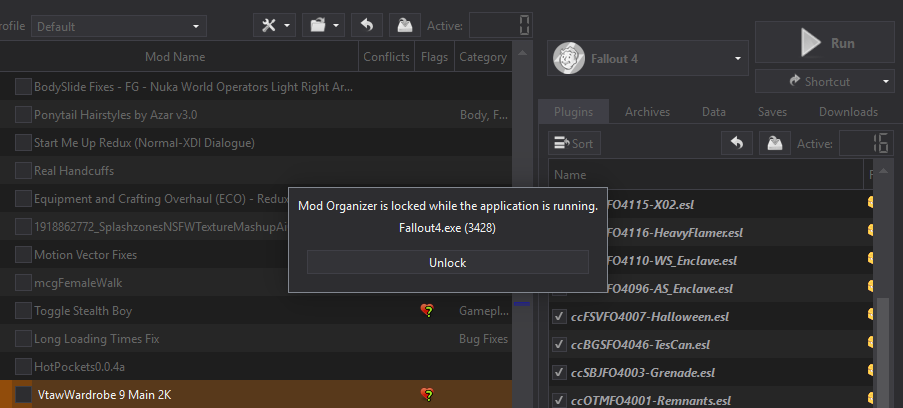The height and width of the screenshot is (408, 903).
Task: Expand the Fallout 4 executable dropdown
Action: [648, 59]
